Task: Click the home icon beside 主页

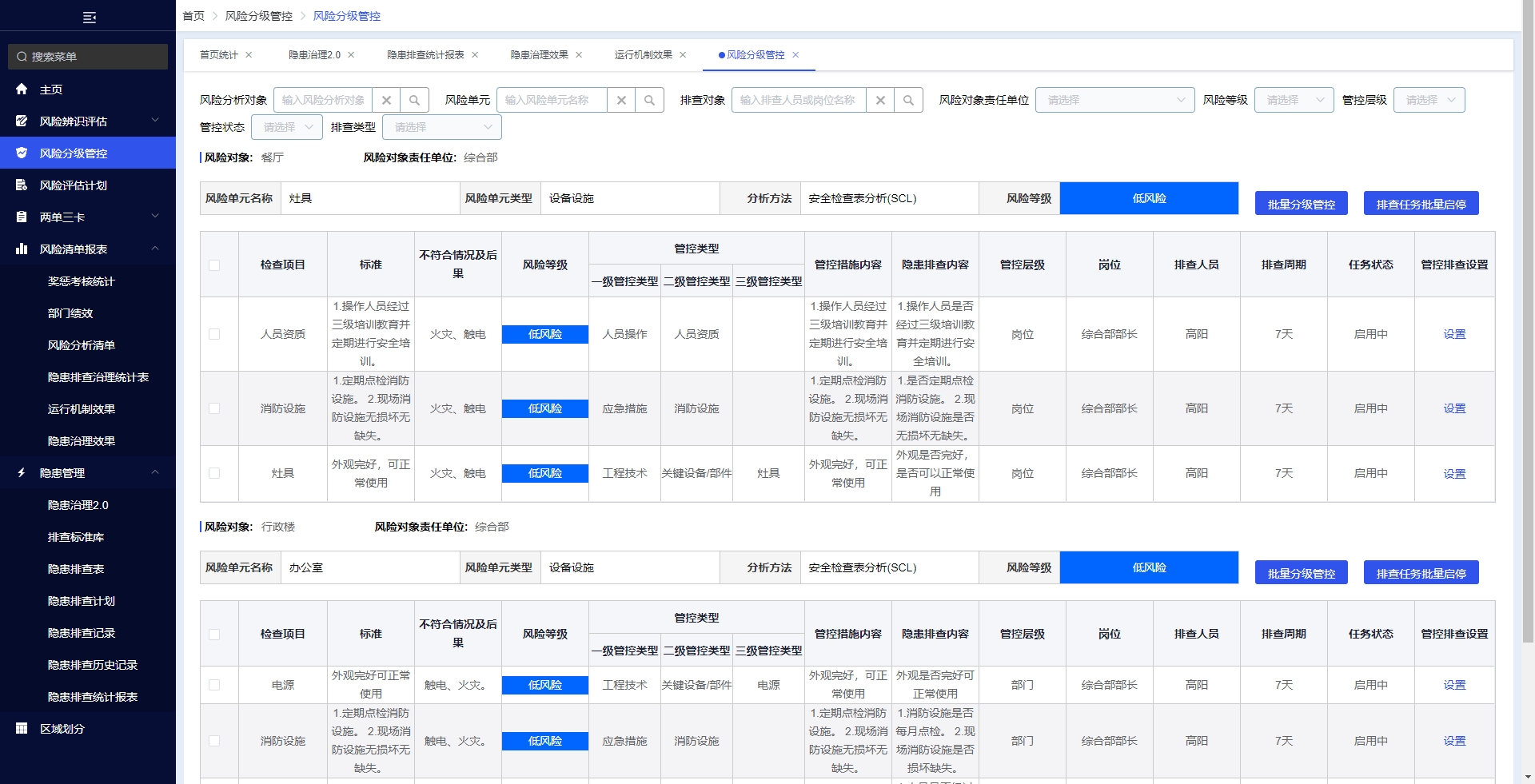Action: click(22, 90)
